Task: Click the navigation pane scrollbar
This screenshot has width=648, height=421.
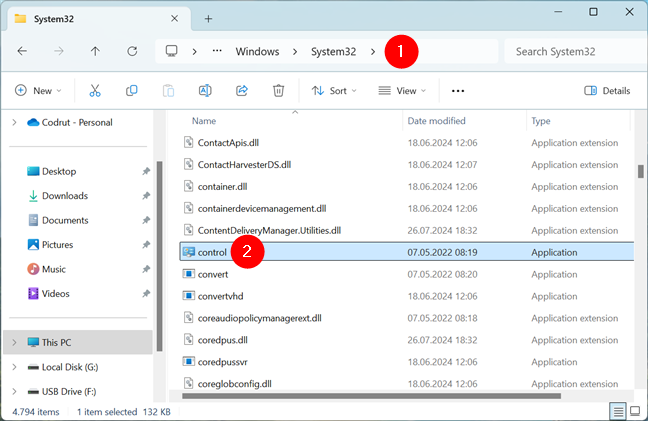Action: (160, 256)
